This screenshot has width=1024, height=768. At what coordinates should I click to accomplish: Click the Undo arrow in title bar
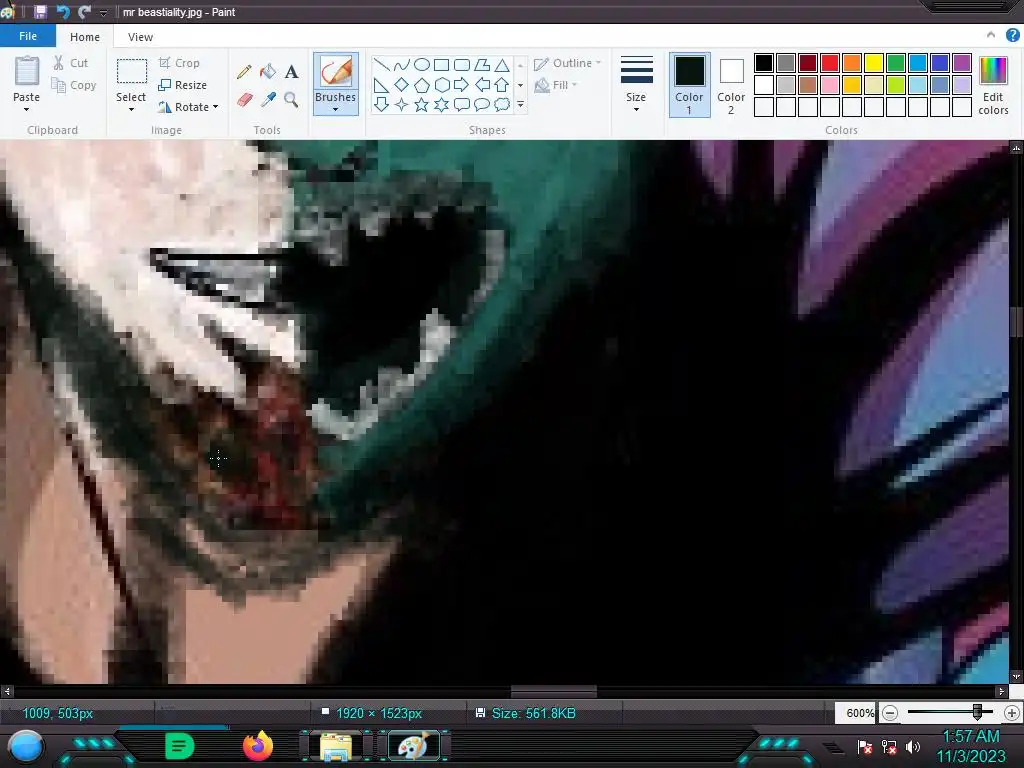click(63, 12)
